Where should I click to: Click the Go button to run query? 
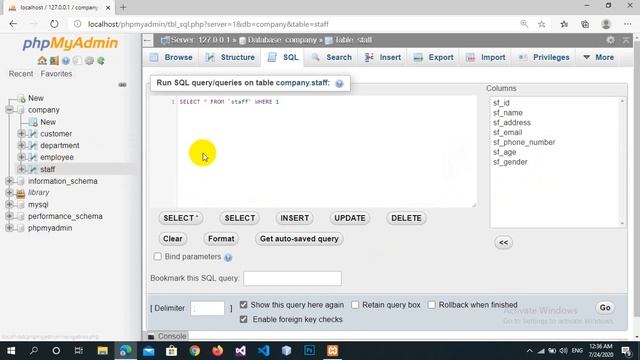coord(605,308)
